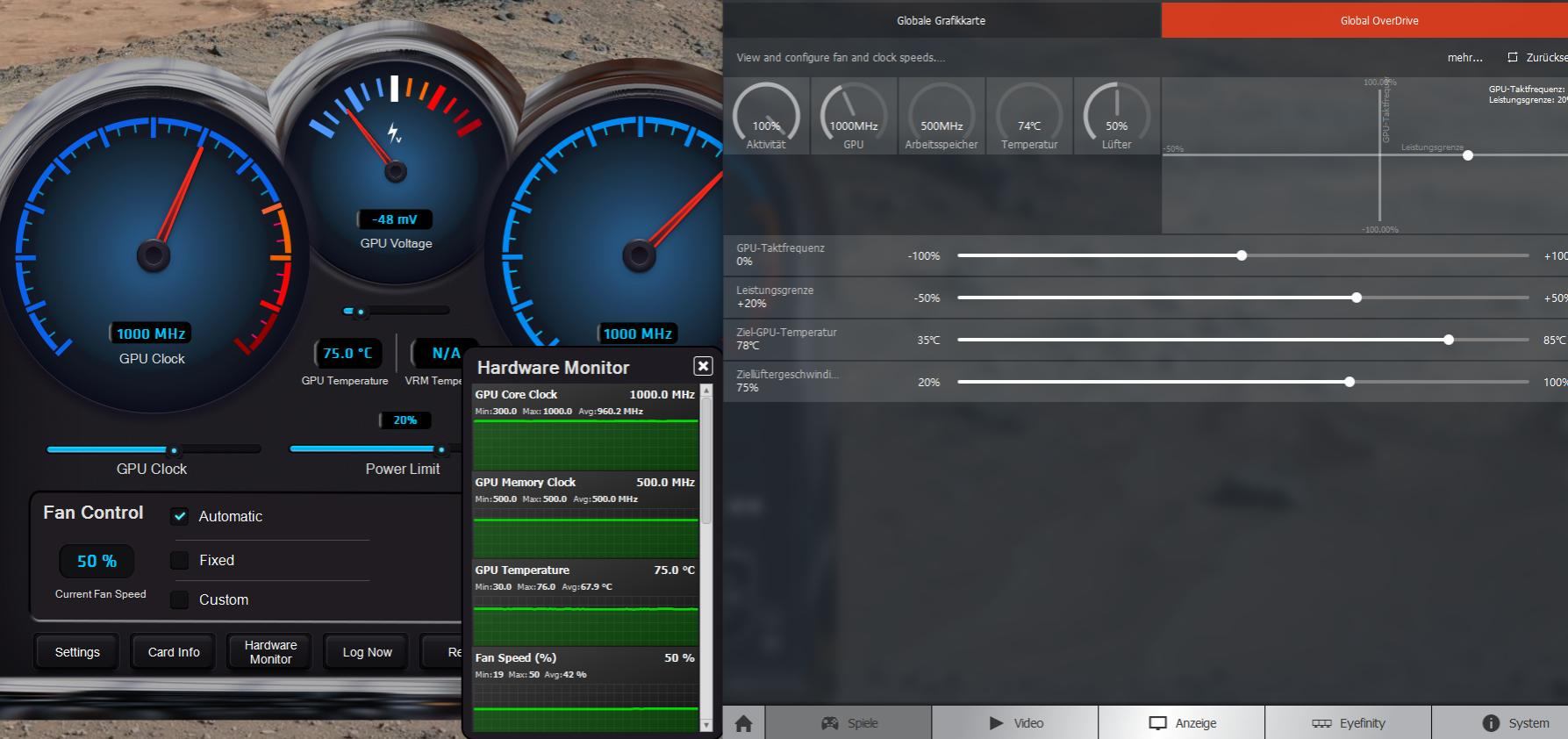Click the Leistungsgrenze point on the graph
The width and height of the screenshot is (1568, 739).
1468,155
